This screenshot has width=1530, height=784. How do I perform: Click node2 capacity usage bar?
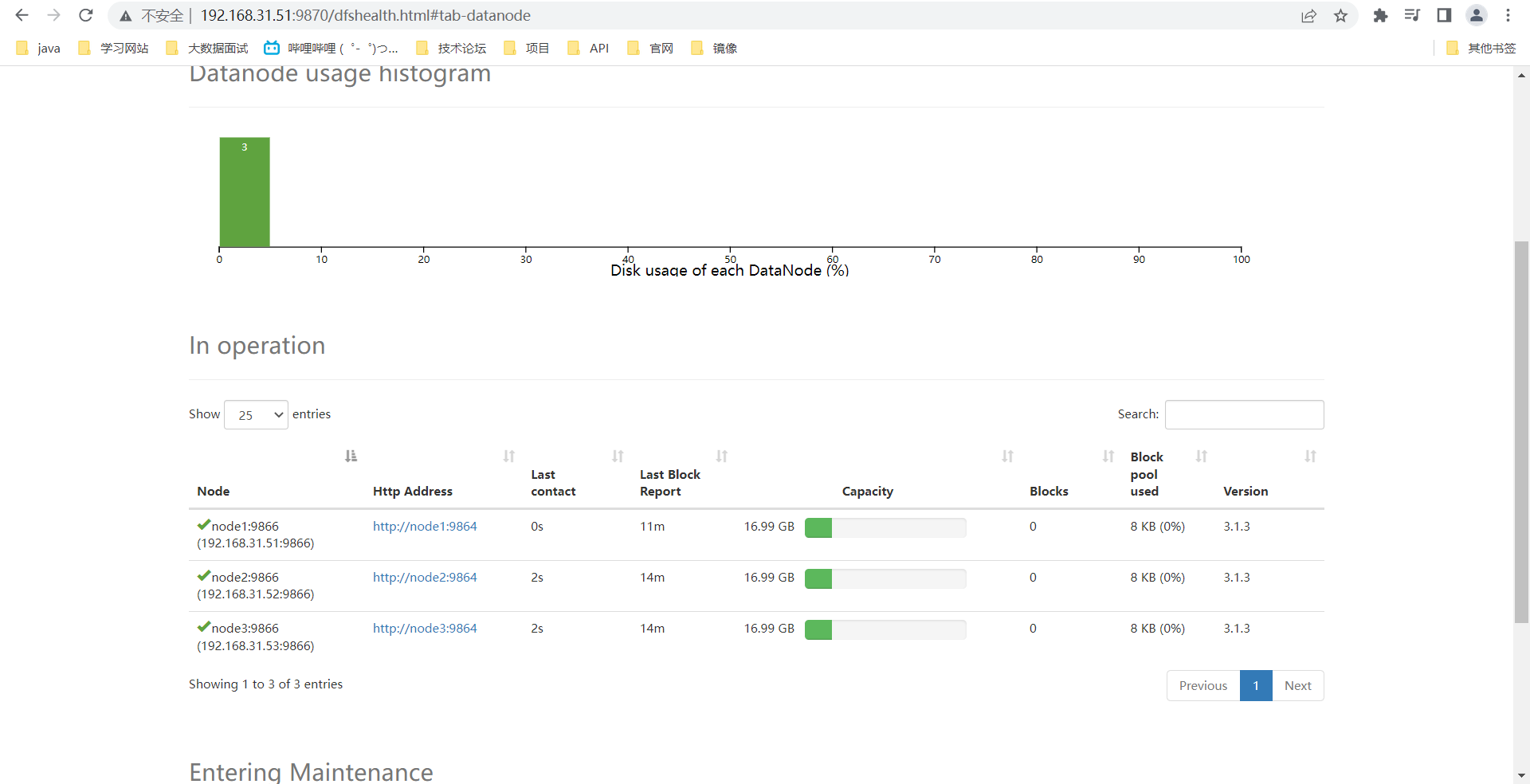click(x=885, y=578)
